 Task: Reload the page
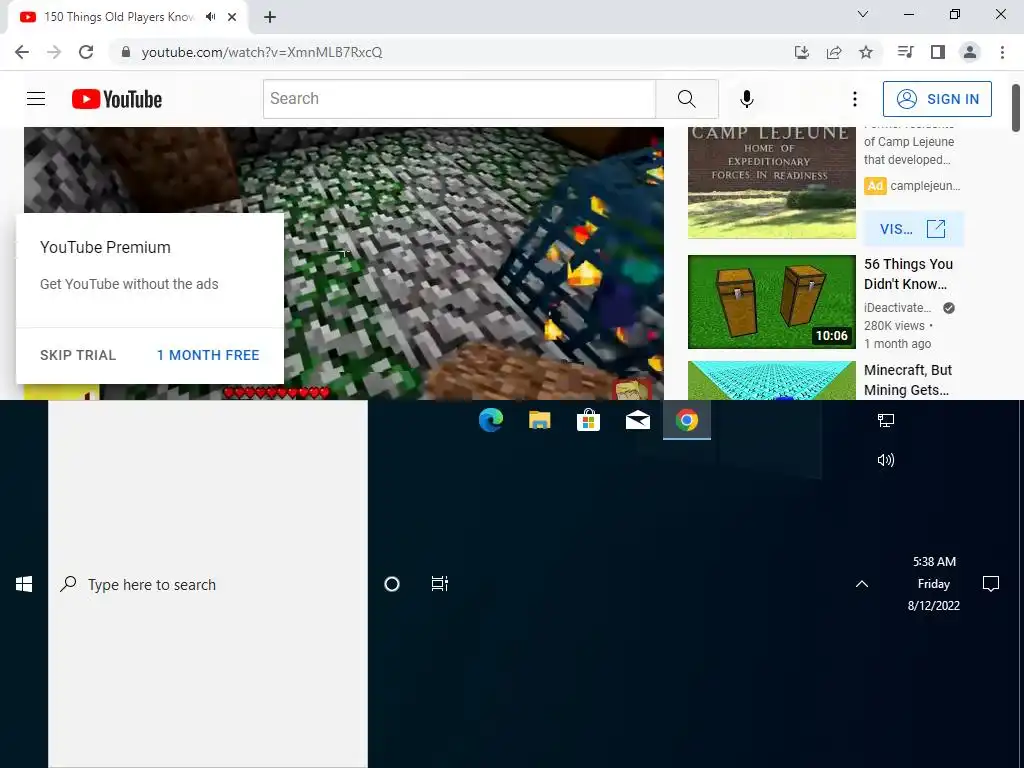tap(86, 52)
